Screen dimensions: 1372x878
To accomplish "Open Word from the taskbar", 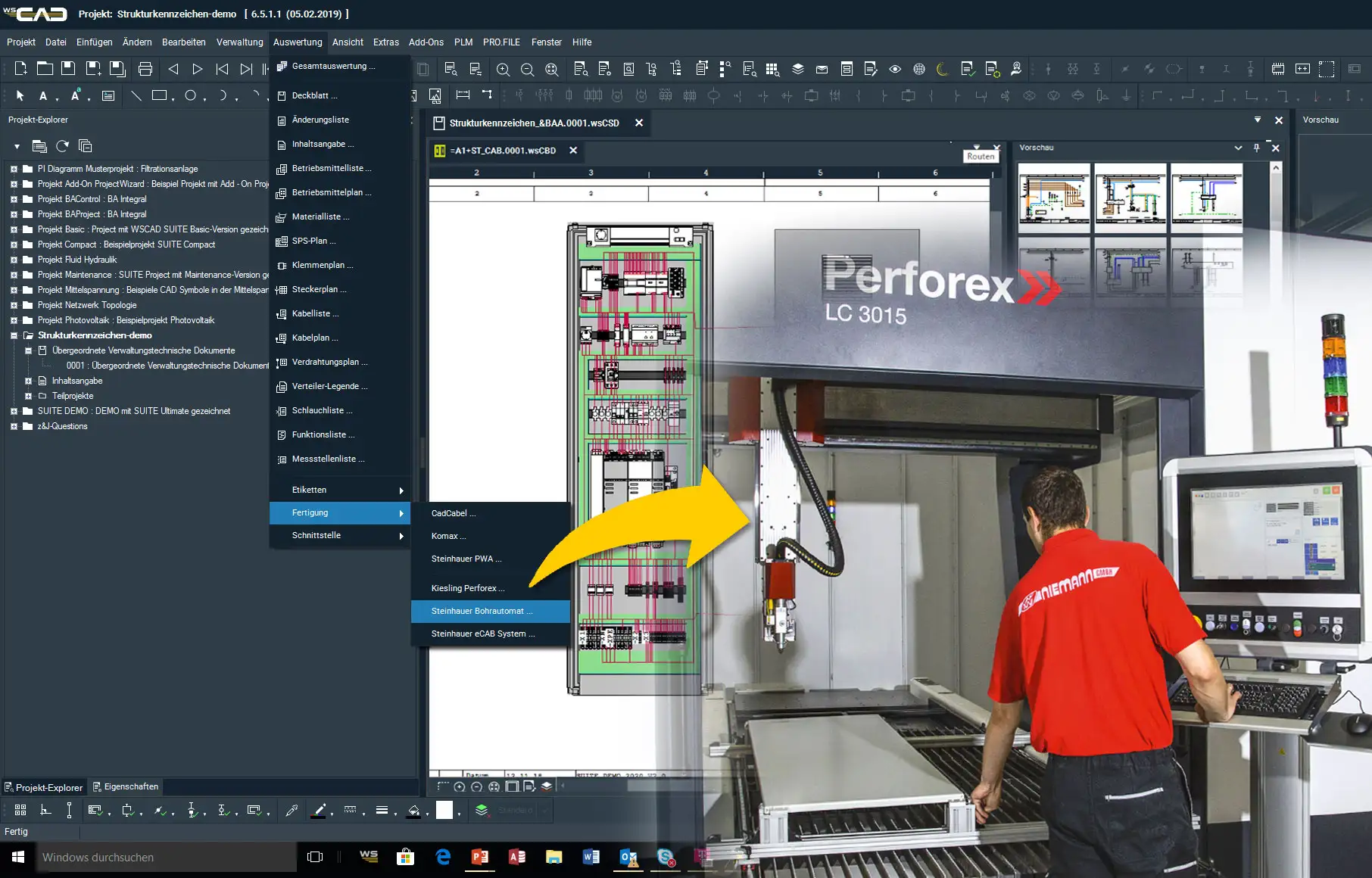I will (591, 857).
